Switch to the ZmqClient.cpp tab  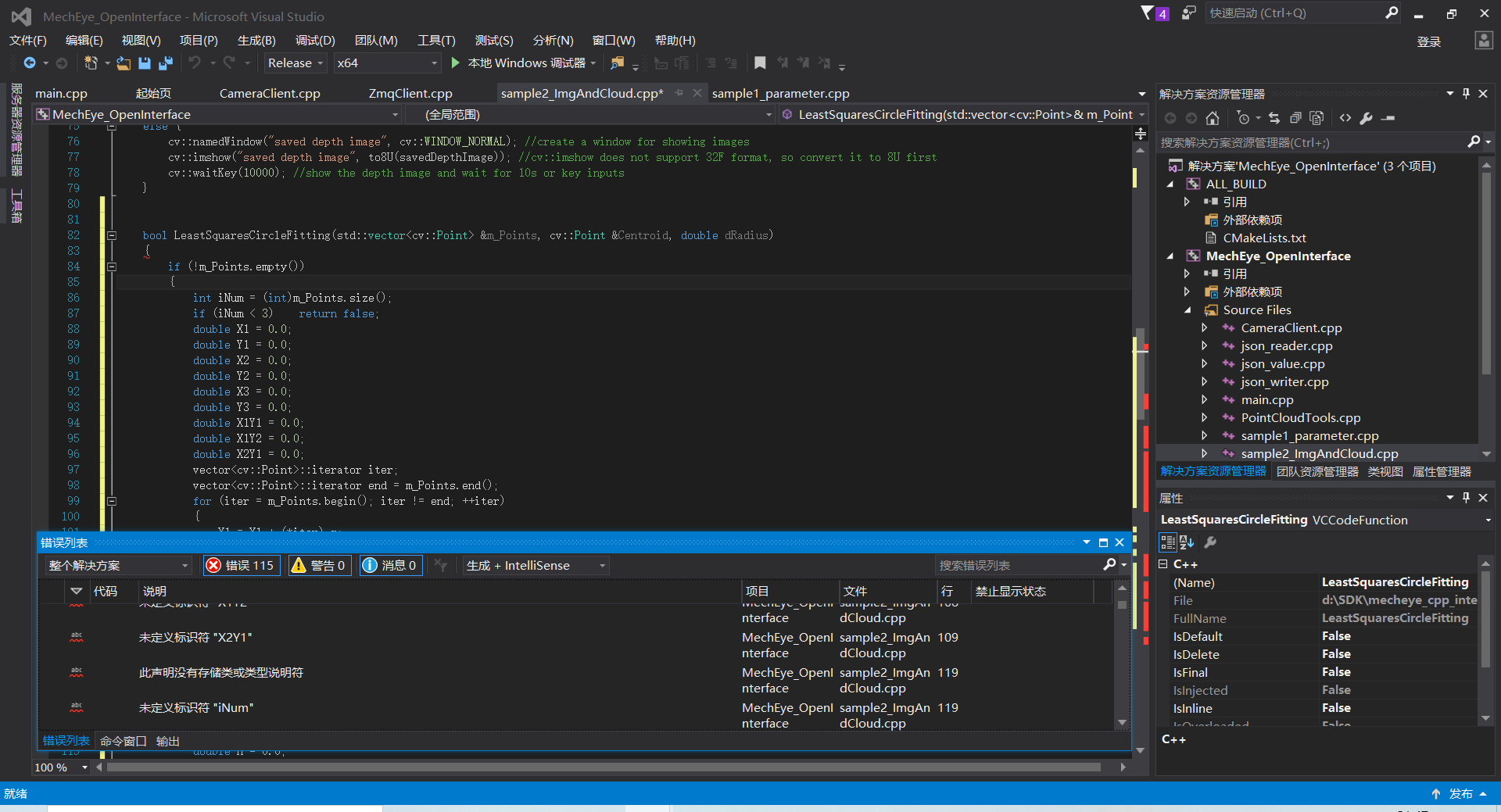[x=410, y=93]
